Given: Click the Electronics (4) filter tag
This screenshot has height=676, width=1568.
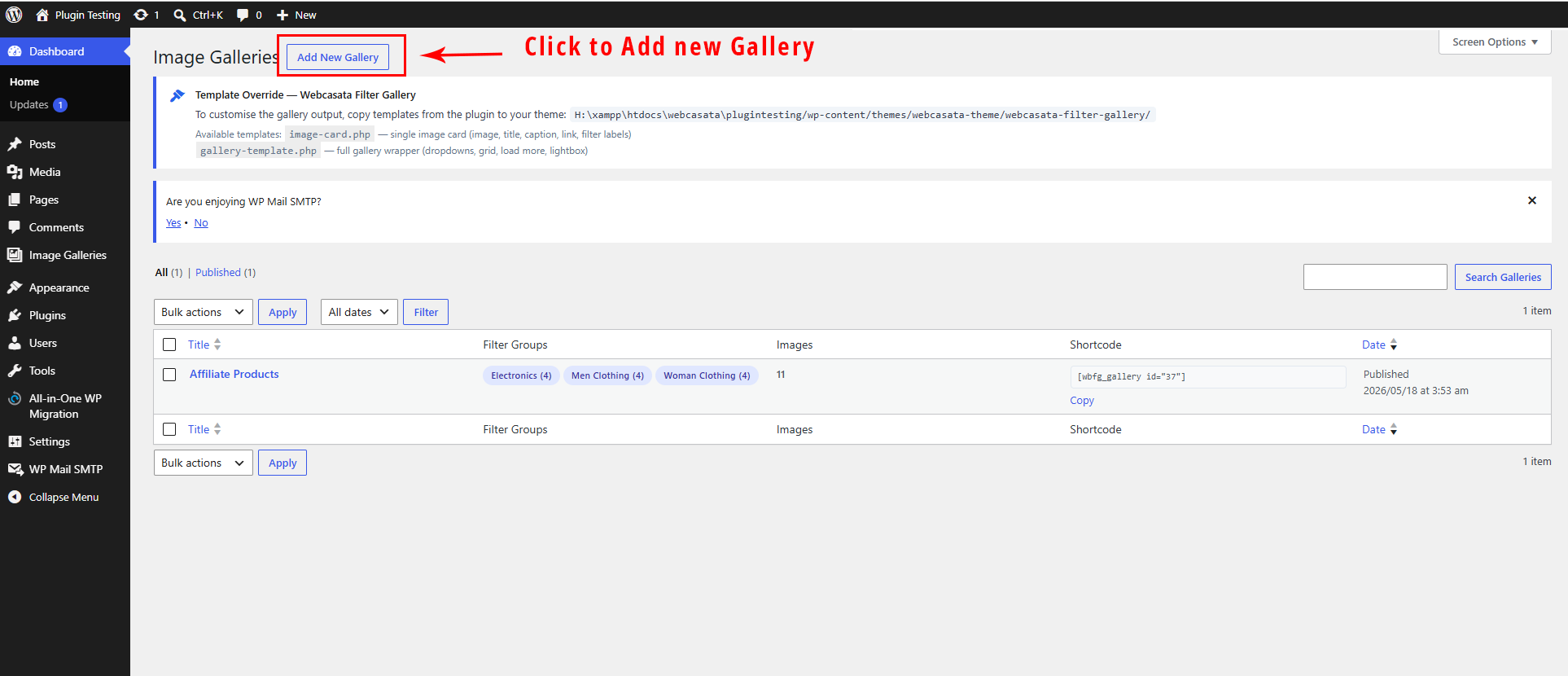Looking at the screenshot, I should coord(521,375).
